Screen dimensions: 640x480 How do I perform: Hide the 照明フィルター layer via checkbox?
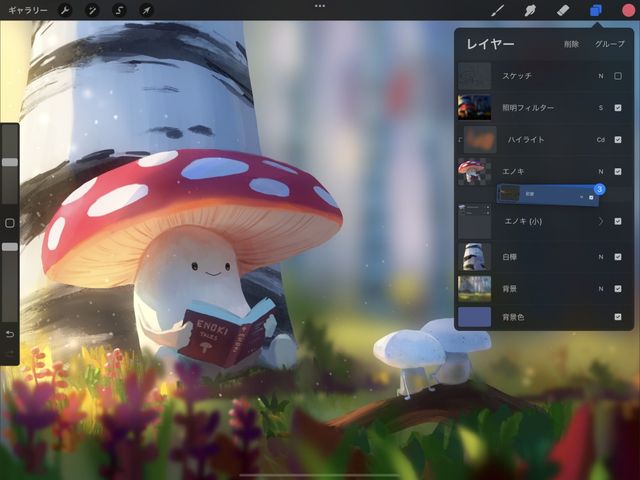618,108
